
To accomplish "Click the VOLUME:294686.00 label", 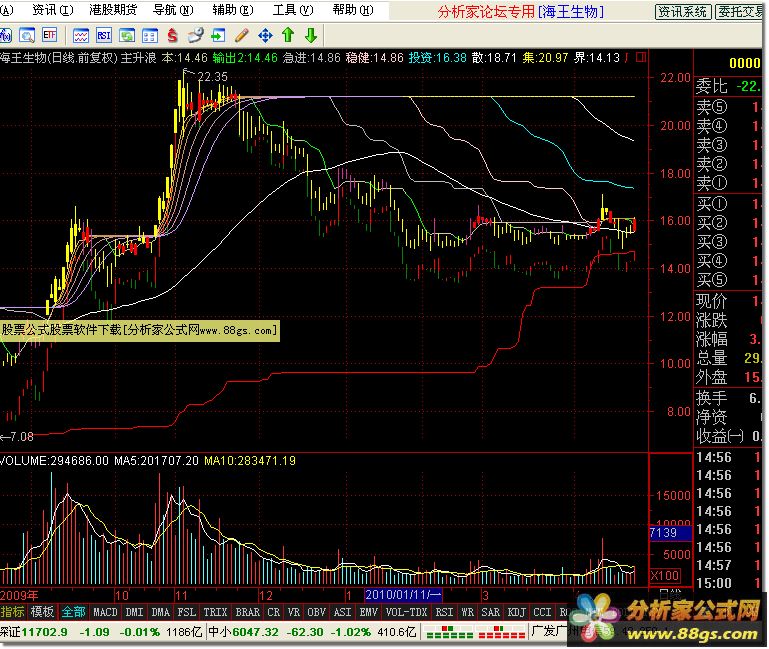I will (54, 461).
